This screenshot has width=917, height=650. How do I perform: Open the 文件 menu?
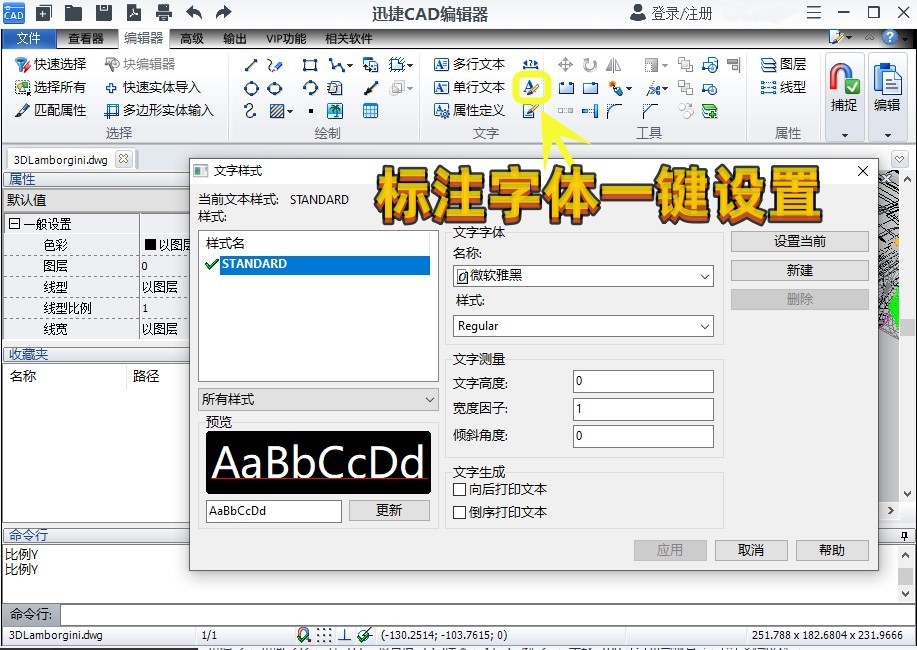click(28, 38)
